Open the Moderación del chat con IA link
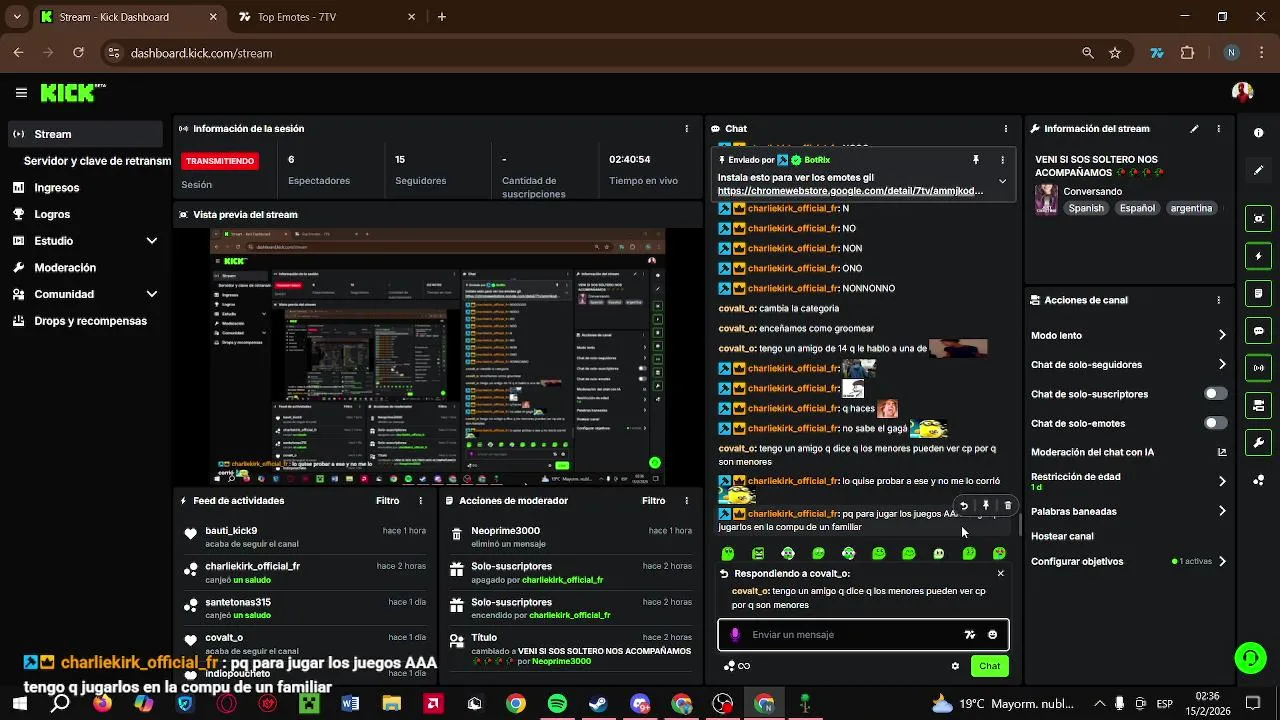The height and width of the screenshot is (720, 1280). (1130, 453)
